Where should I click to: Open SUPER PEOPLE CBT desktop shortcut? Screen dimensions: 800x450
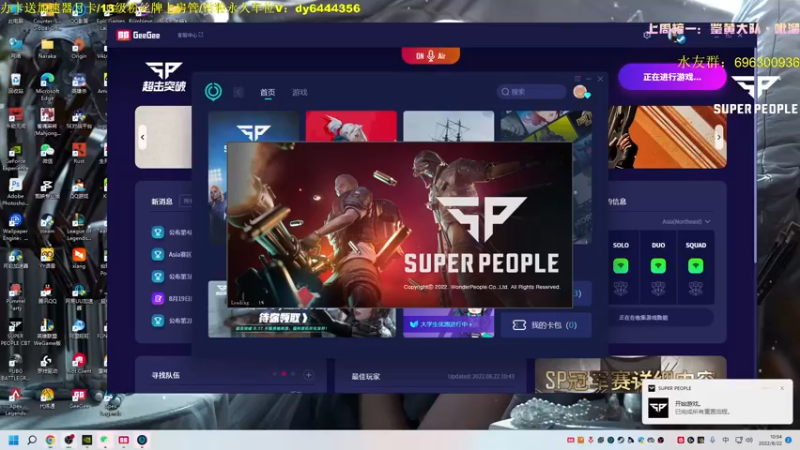15,333
